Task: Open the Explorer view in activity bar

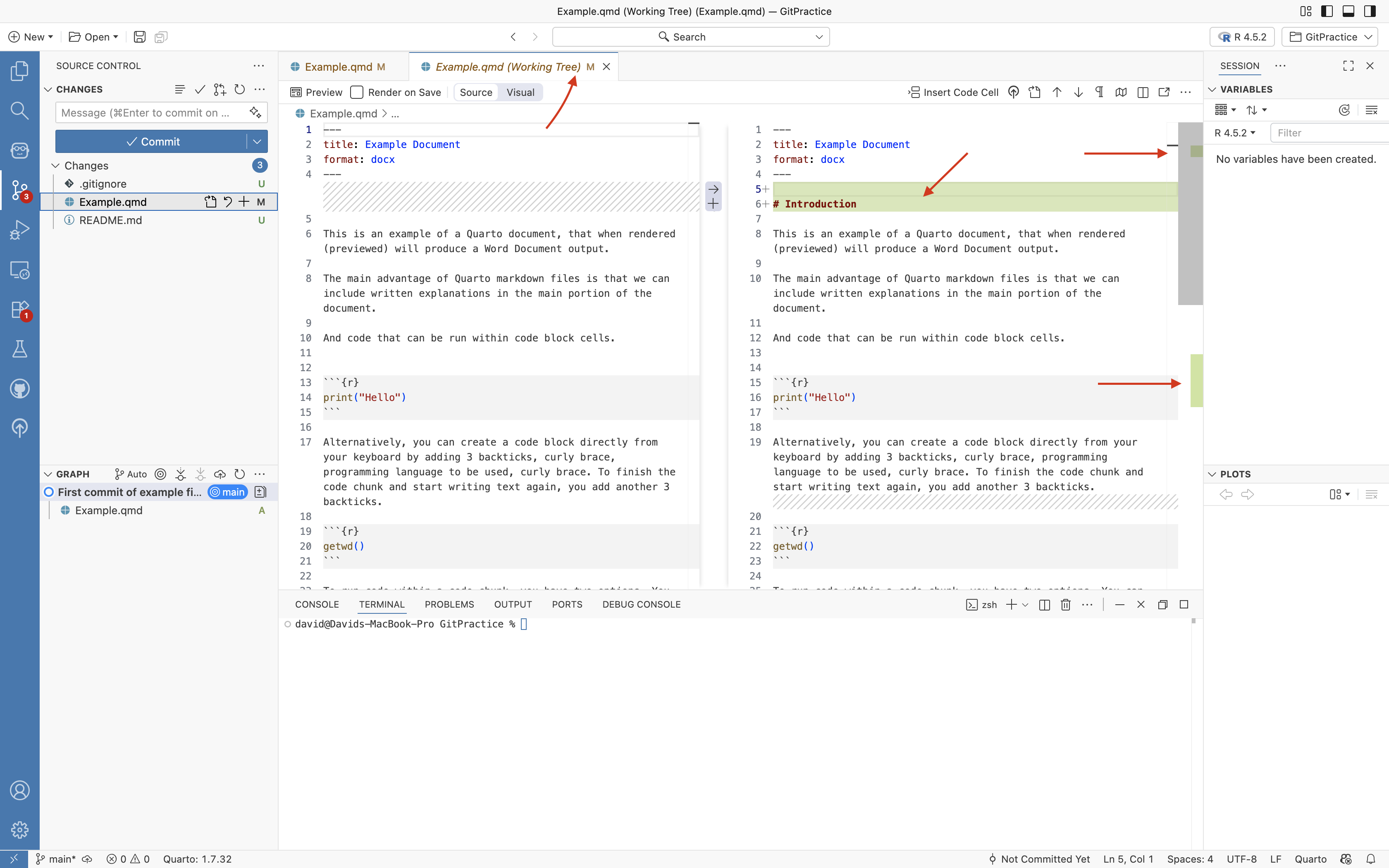Action: [x=19, y=71]
